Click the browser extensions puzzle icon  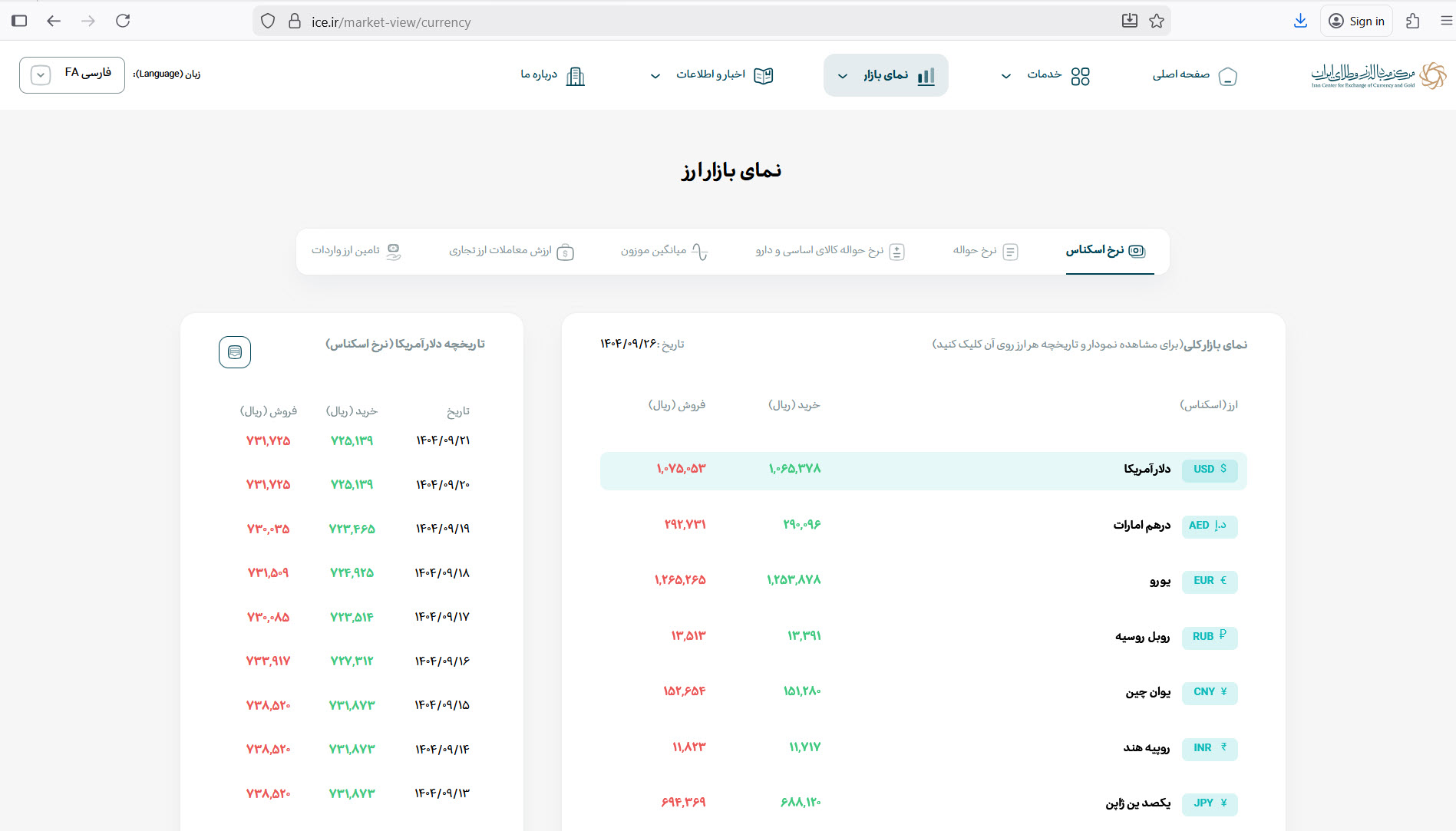1412,21
